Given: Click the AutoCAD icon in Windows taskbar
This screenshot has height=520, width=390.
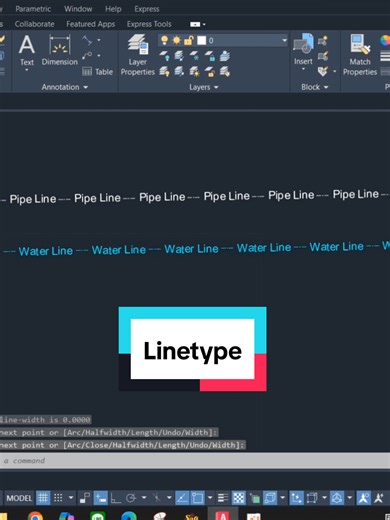Looking at the screenshot, I should pos(223,515).
